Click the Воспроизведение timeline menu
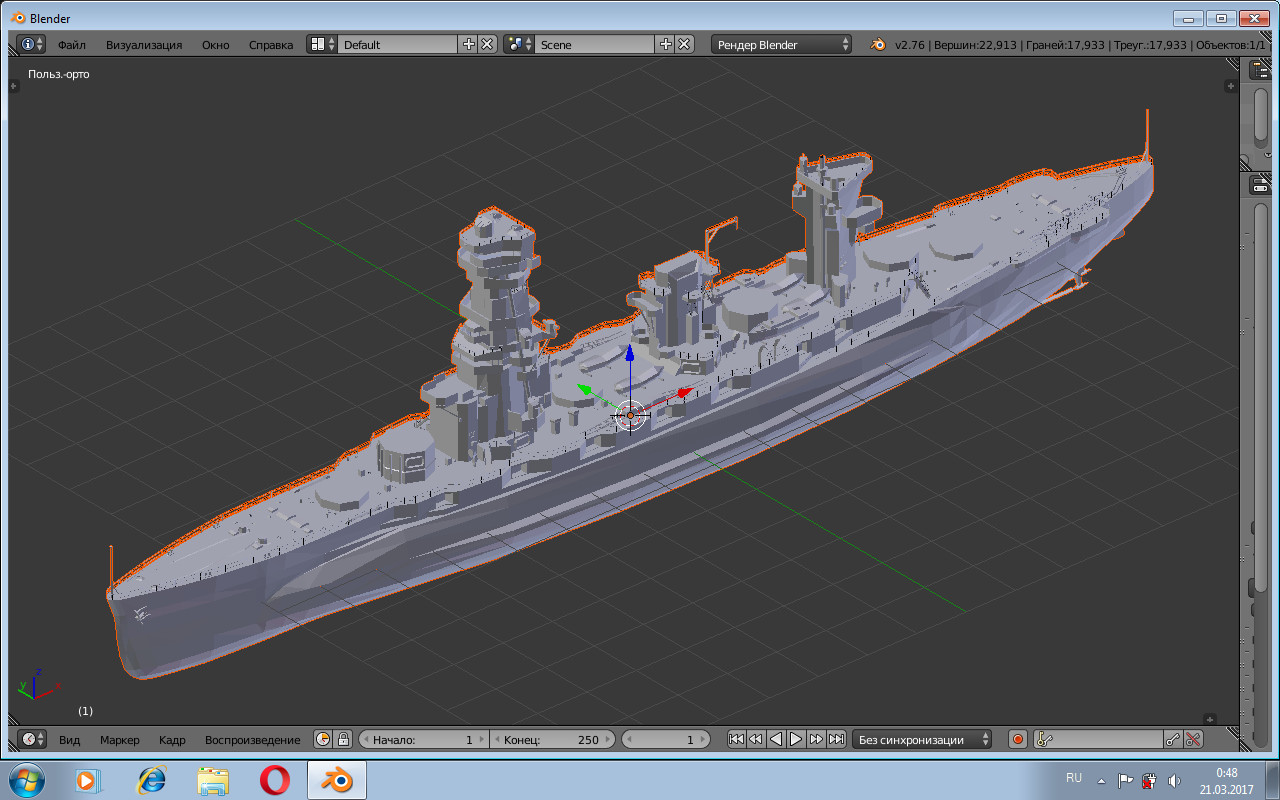The height and width of the screenshot is (800, 1280). pyautogui.click(x=252, y=739)
